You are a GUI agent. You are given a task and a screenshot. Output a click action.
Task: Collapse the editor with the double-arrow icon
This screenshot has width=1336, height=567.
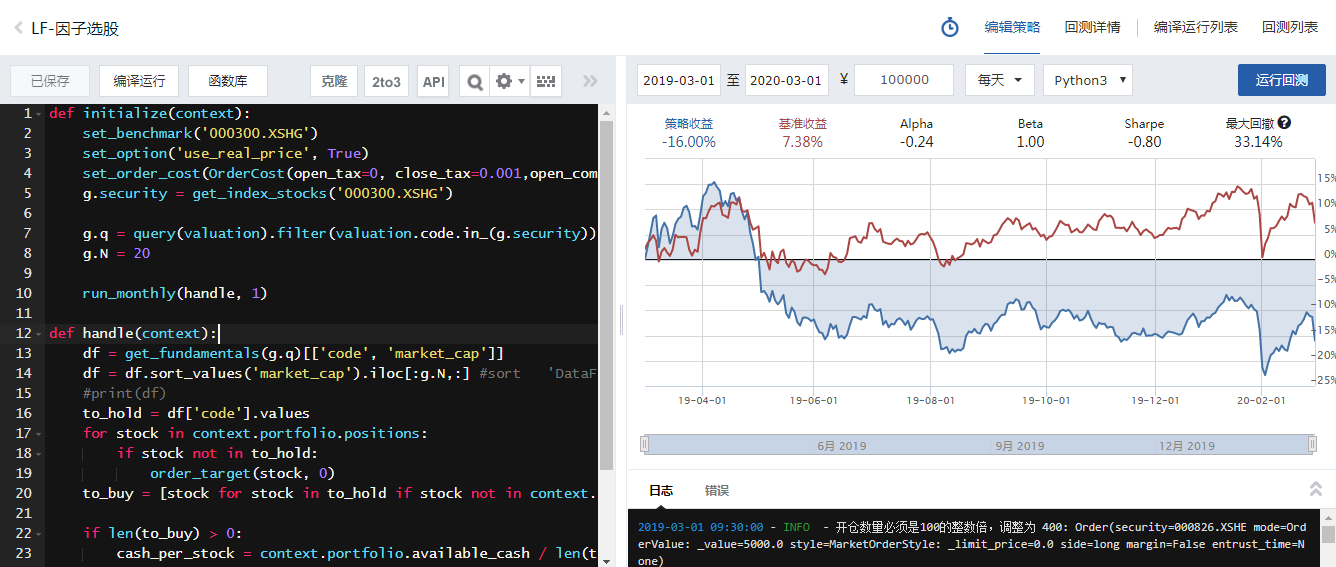tap(590, 81)
